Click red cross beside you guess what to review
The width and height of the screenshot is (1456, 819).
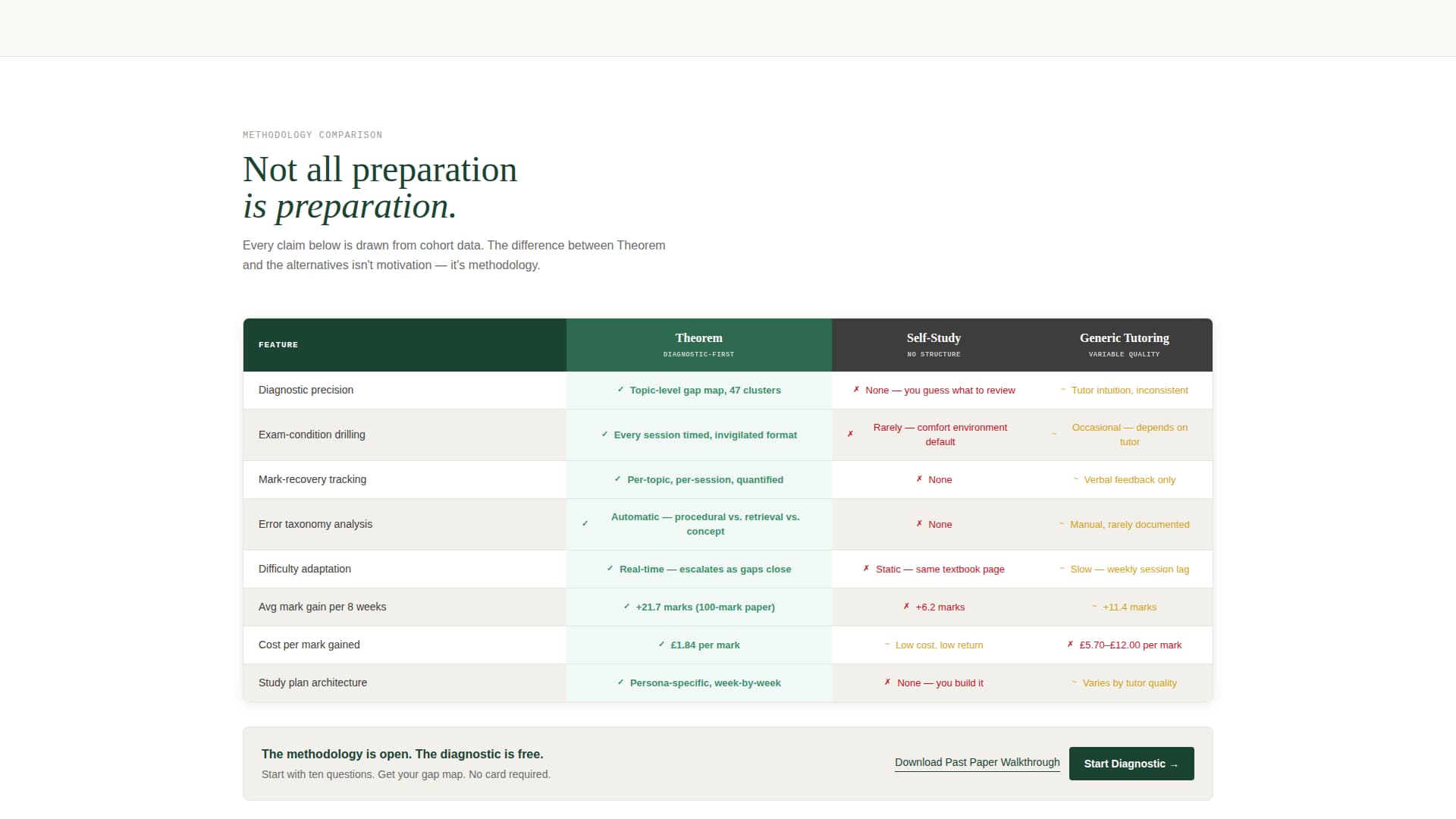[856, 390]
